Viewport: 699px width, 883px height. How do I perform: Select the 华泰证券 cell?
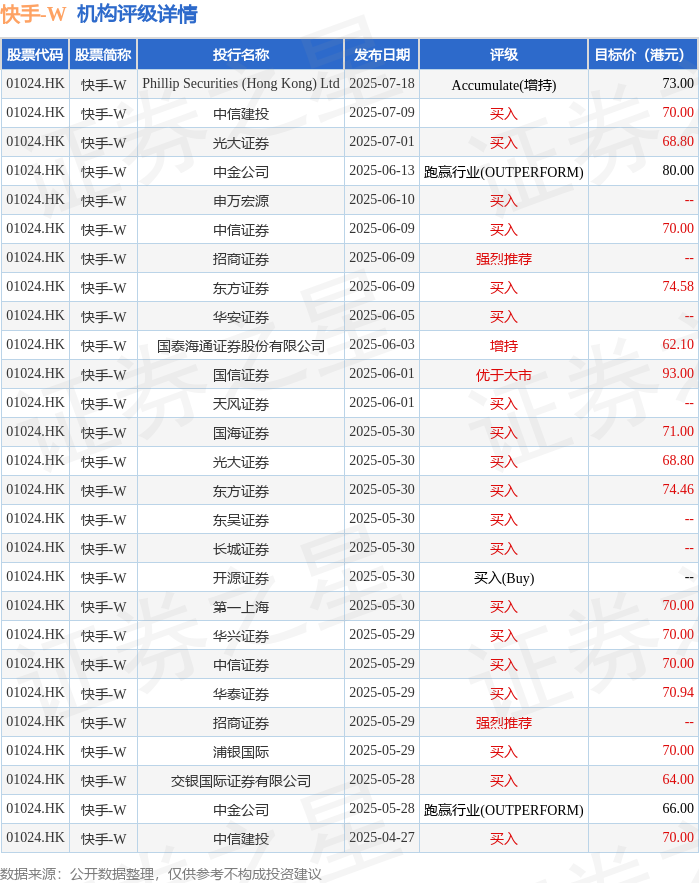point(241,694)
